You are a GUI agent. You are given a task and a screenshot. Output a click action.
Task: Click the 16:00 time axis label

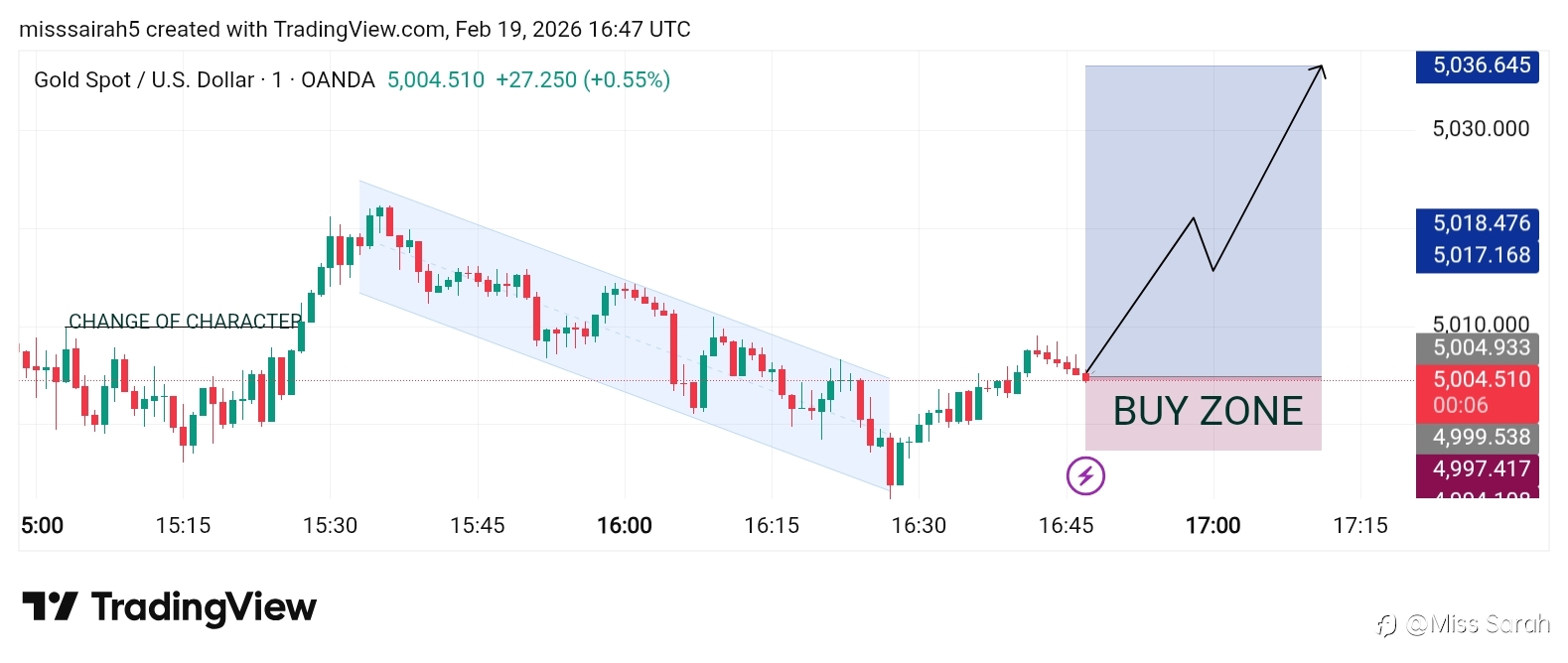point(625,525)
